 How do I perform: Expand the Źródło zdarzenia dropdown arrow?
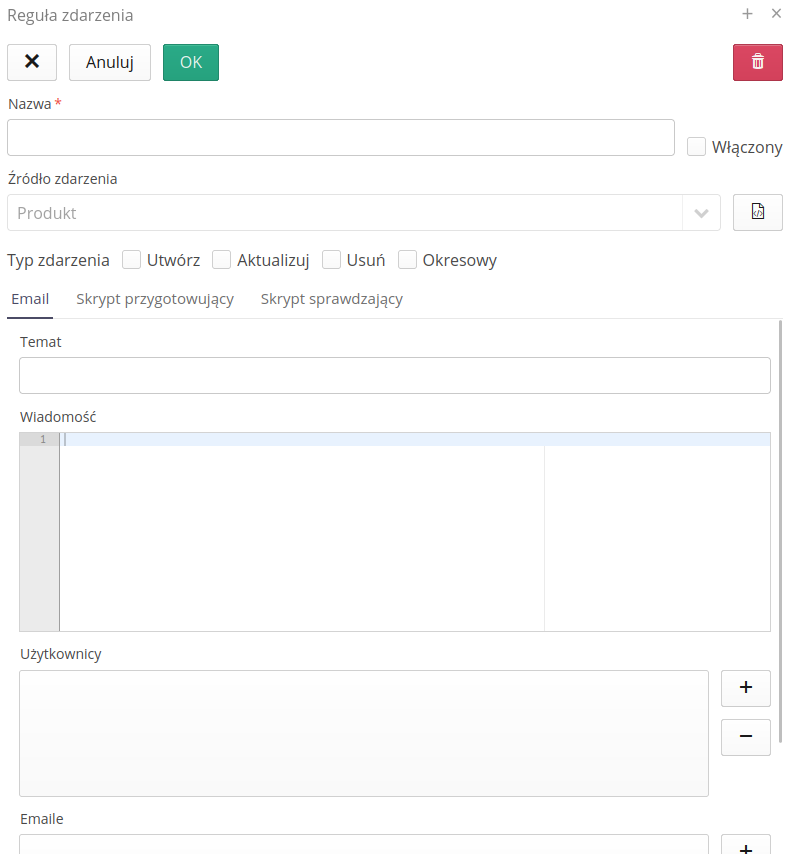[701, 213]
